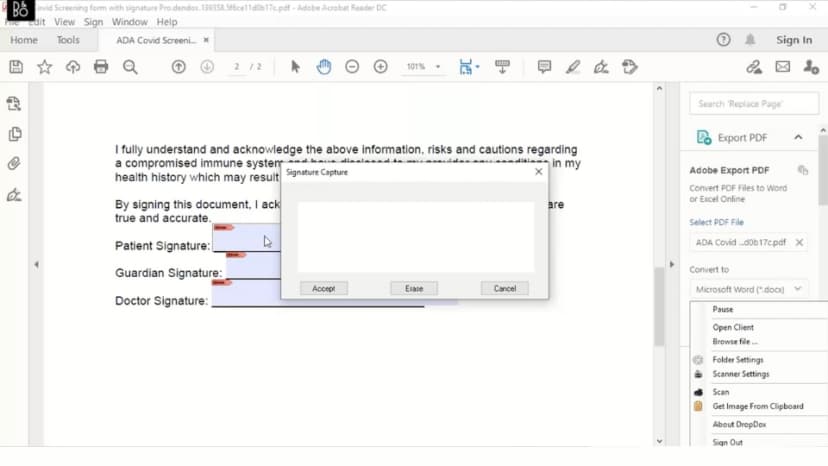Go to previous page arrow
Viewport: 828px width, 466px height.
point(178,67)
